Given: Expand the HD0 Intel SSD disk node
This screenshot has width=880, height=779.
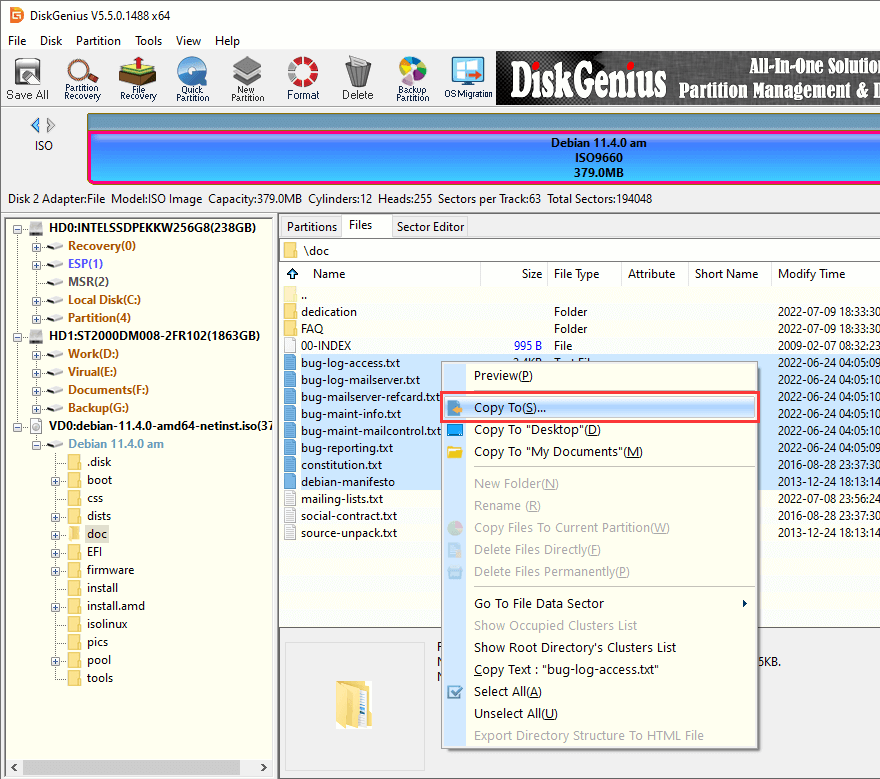Looking at the screenshot, I should click(19, 228).
